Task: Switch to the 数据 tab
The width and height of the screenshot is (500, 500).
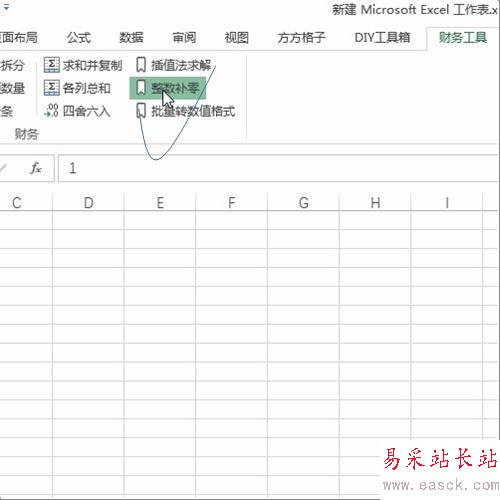Action: point(131,38)
